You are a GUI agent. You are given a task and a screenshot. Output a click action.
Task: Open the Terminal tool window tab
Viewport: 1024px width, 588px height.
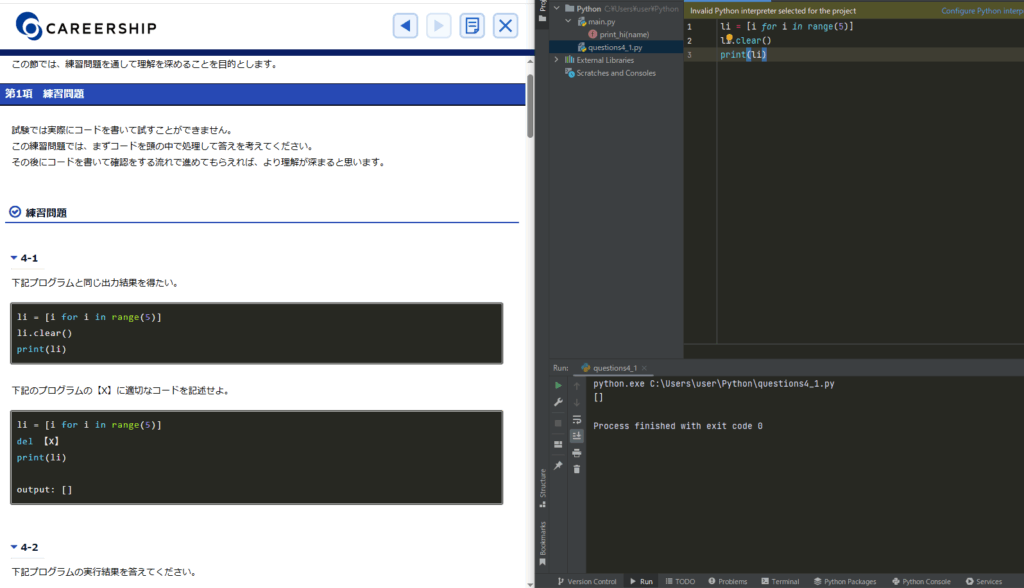tap(779, 581)
